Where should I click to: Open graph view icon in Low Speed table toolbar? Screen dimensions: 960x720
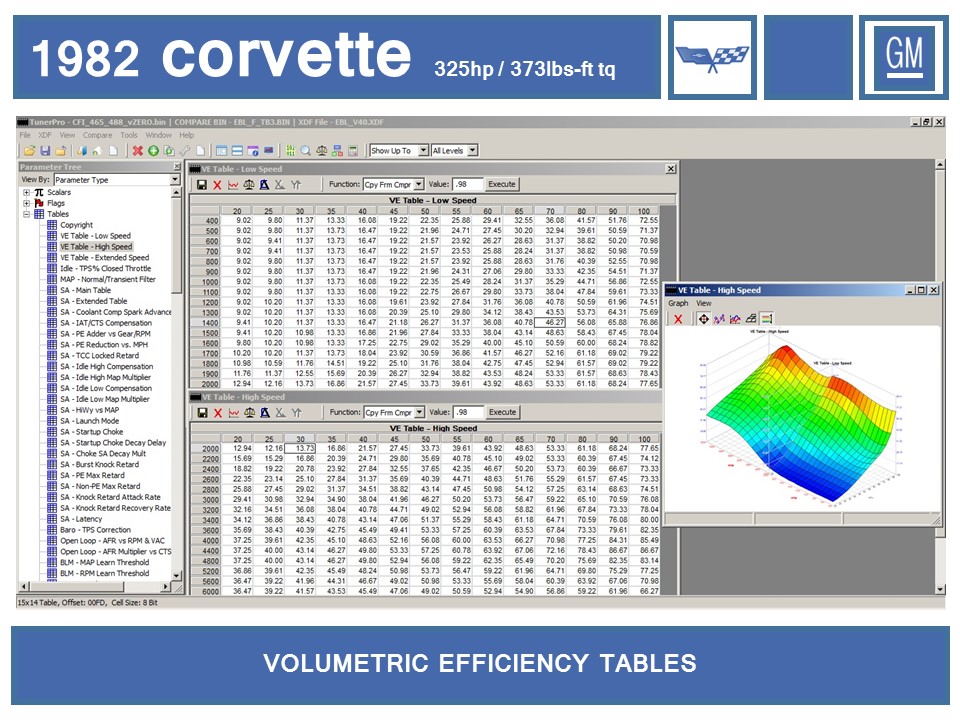click(x=233, y=185)
